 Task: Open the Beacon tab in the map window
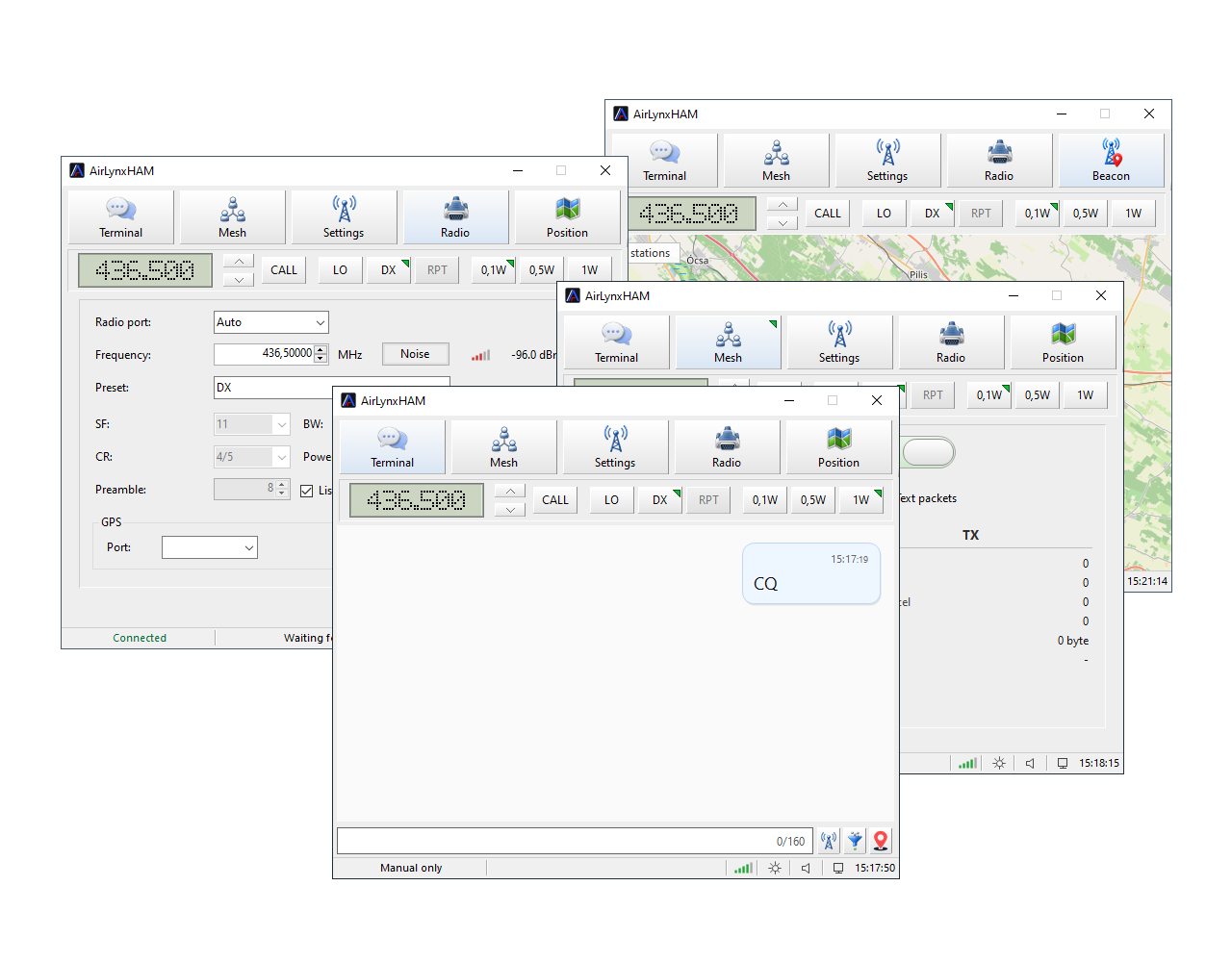1111,160
